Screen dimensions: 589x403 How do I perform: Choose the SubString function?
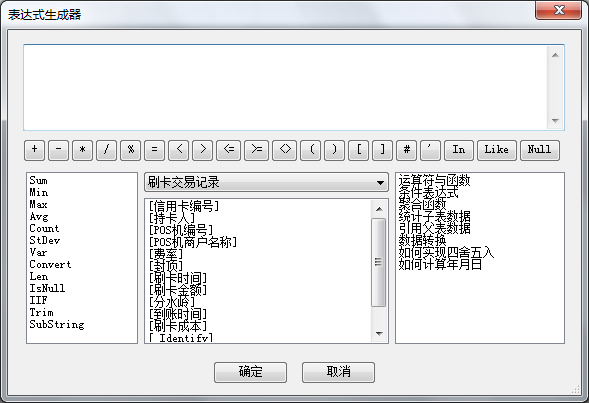(x=57, y=325)
